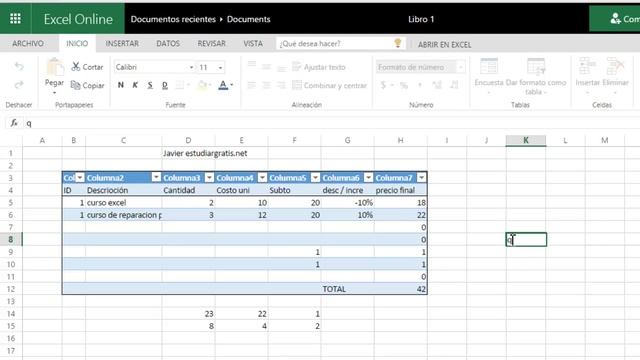This screenshot has width=640, height=360.
Task: Apply the font color A button
Action: 223,85
